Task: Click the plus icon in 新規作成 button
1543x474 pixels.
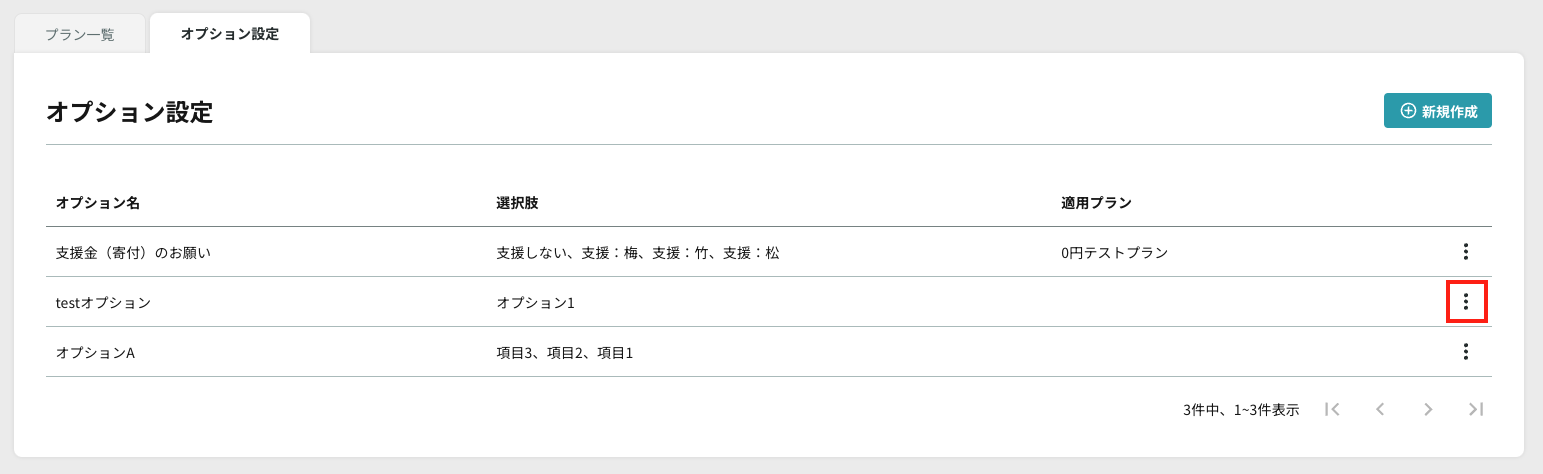Action: pos(1408,111)
